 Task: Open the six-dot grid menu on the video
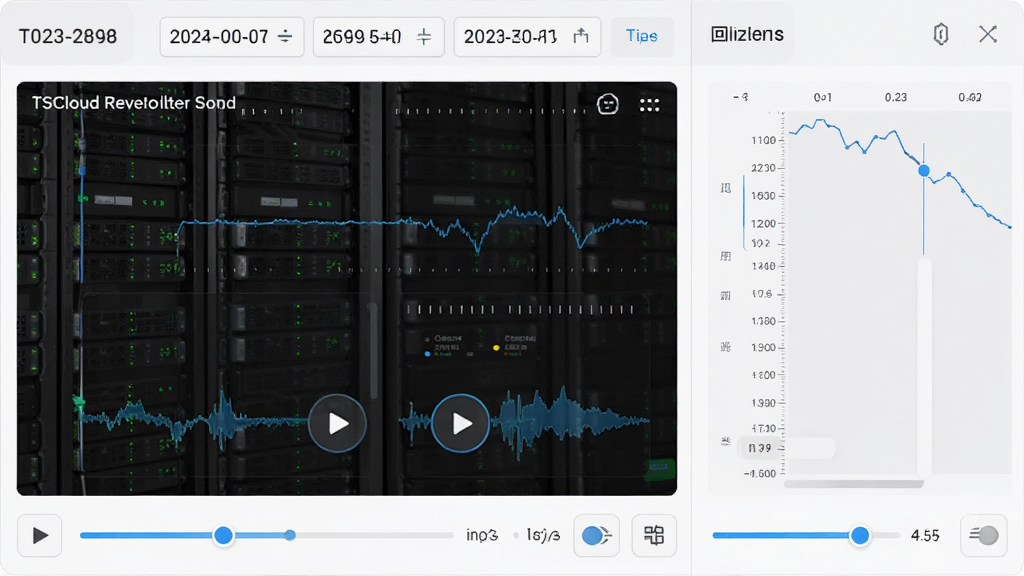pyautogui.click(x=649, y=104)
